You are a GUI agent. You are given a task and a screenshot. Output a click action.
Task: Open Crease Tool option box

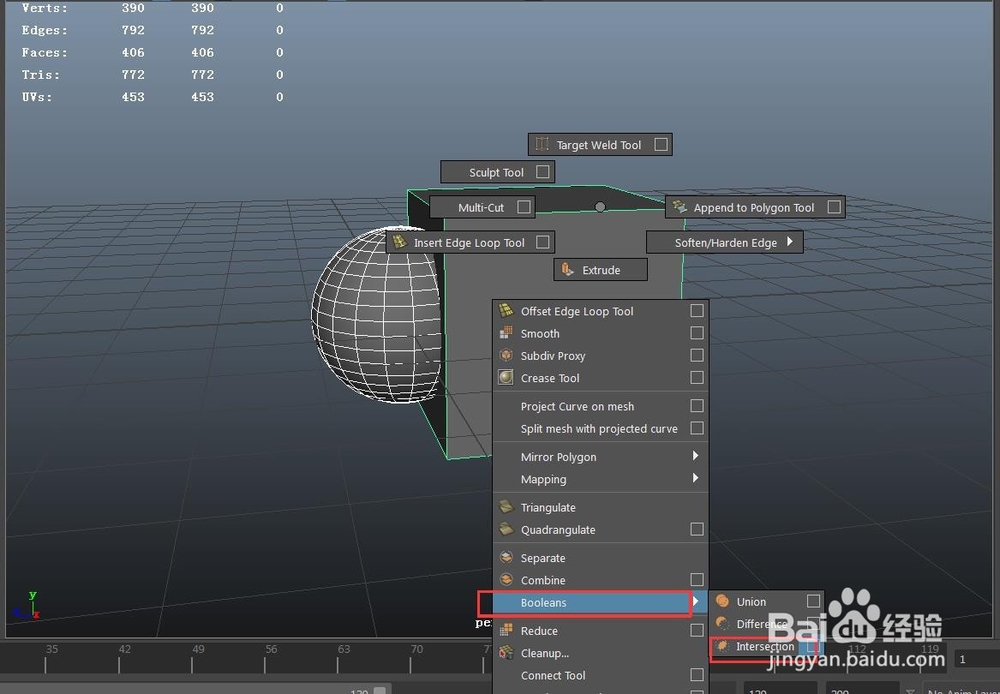697,378
